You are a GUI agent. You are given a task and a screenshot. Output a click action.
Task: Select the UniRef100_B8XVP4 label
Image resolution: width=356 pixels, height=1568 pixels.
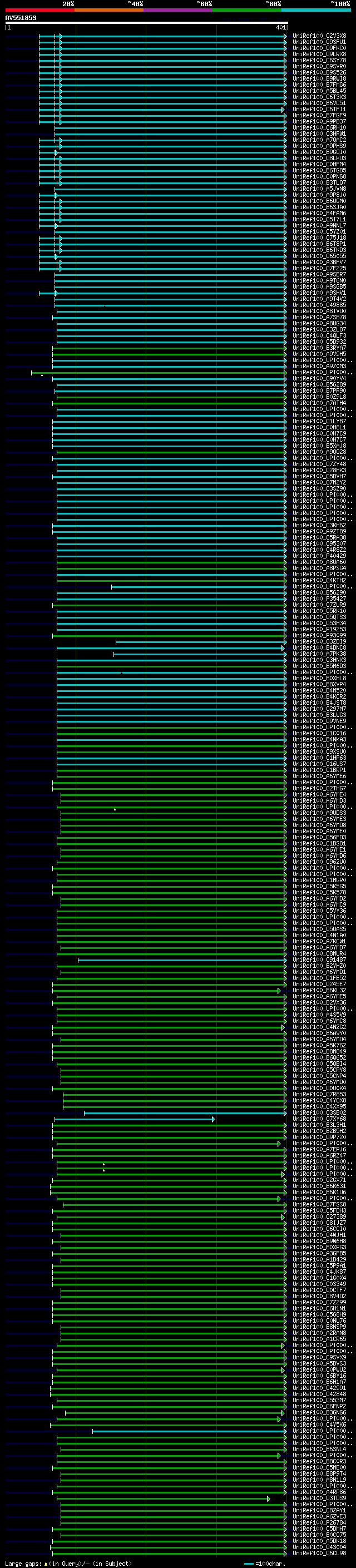(x=319, y=684)
